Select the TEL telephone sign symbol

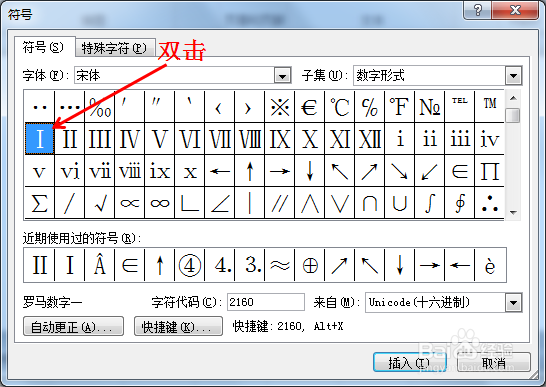pyautogui.click(x=460, y=107)
